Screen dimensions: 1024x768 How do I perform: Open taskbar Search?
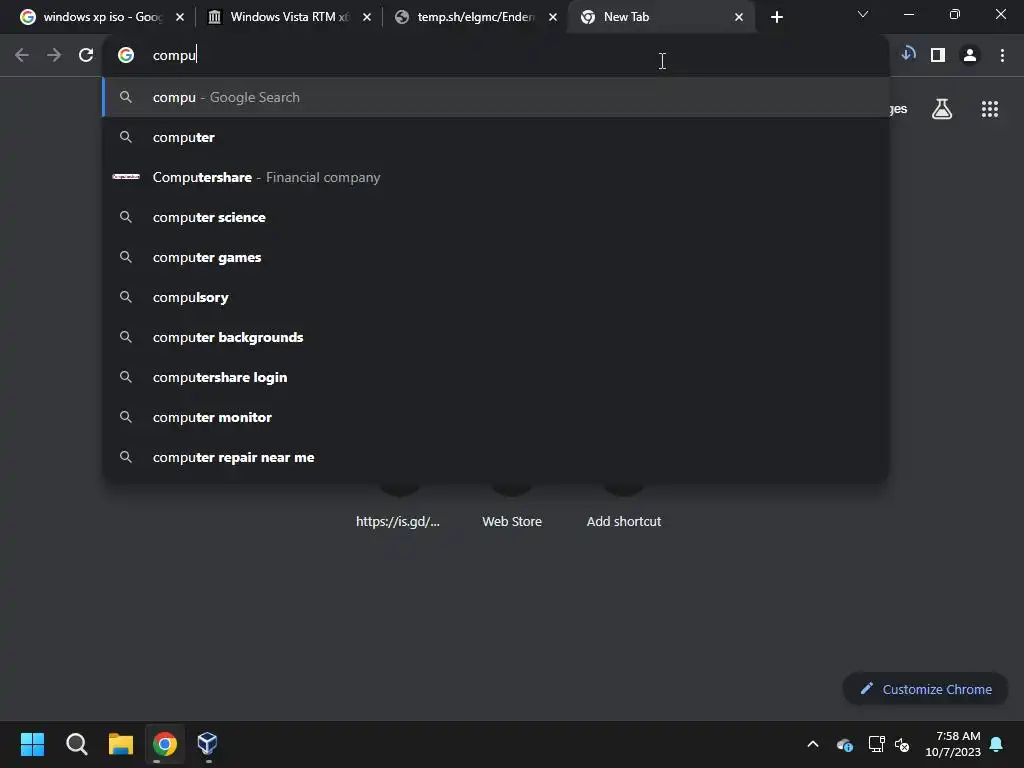pyautogui.click(x=76, y=744)
